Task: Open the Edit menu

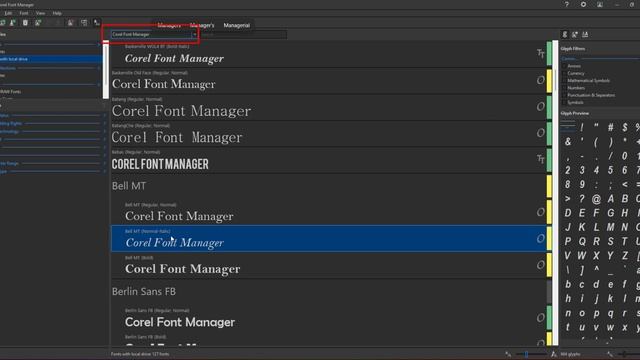Action: (8, 13)
